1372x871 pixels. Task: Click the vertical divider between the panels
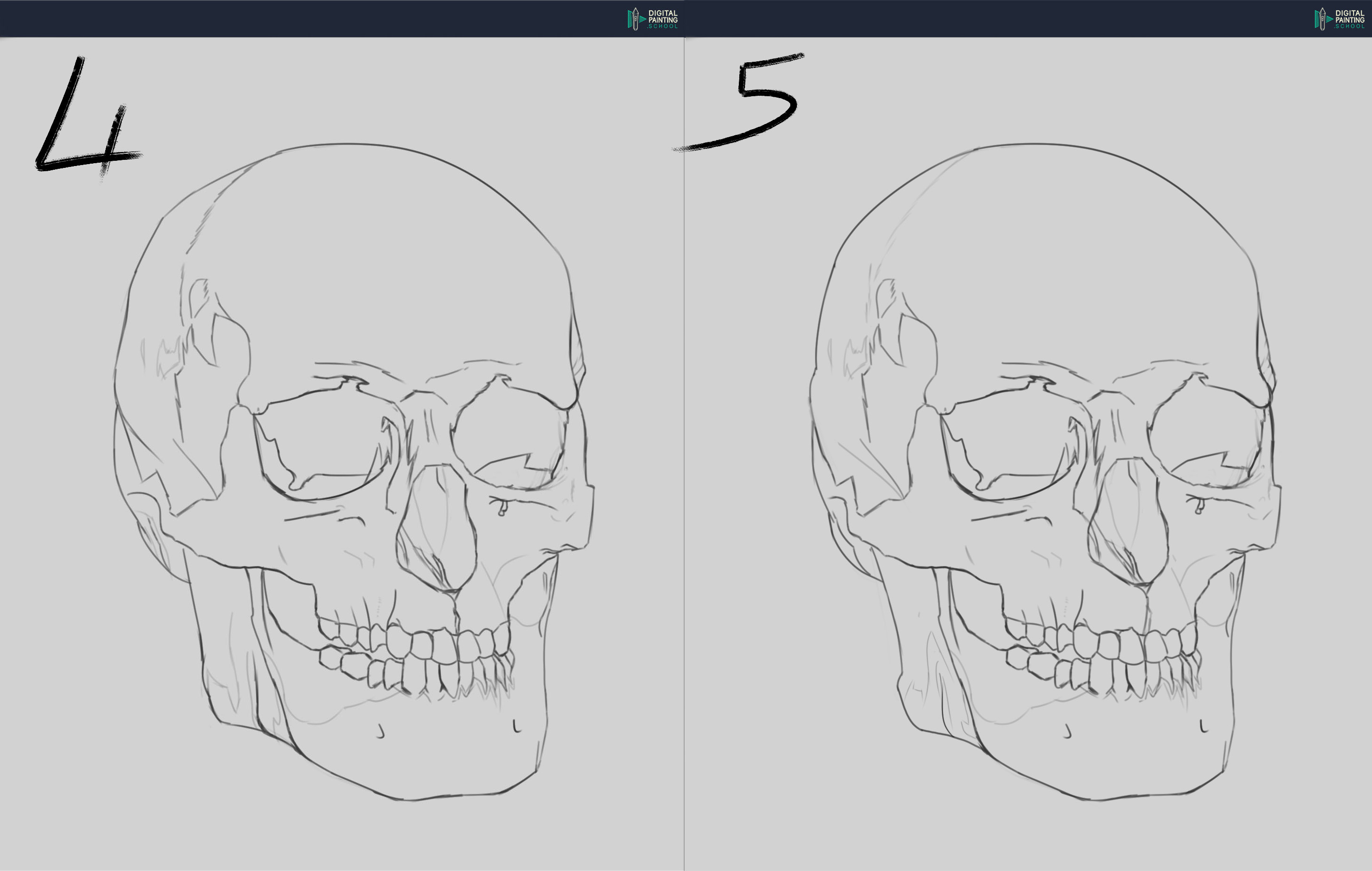(684, 456)
